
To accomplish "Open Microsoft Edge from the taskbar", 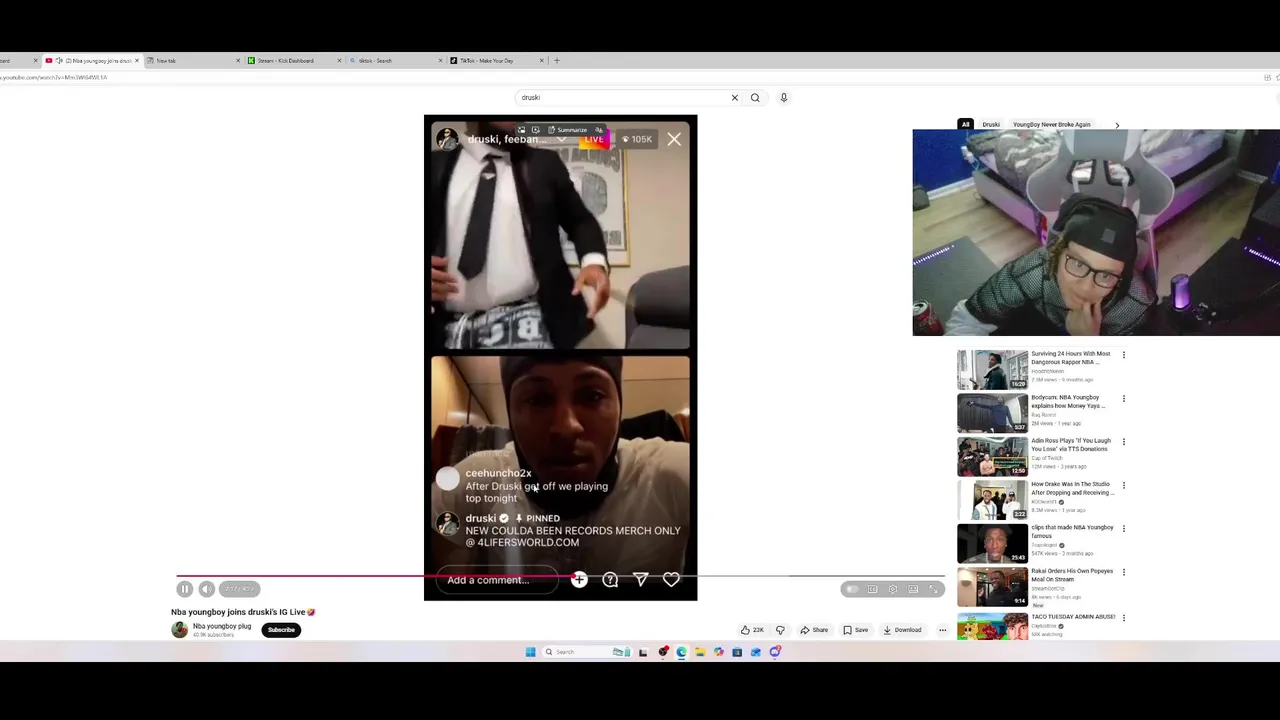I will pyautogui.click(x=681, y=652).
